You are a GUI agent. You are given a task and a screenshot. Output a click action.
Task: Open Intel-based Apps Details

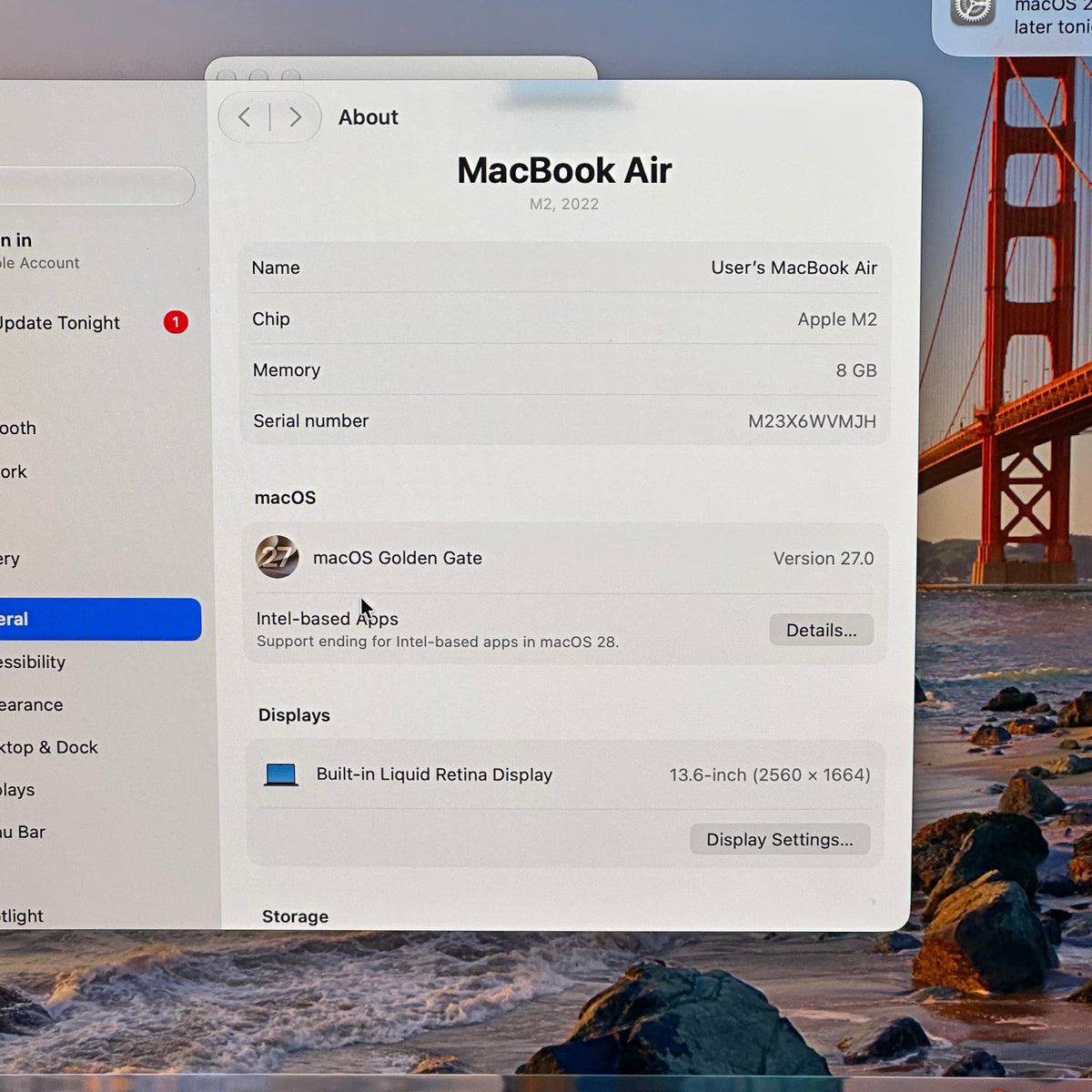tap(821, 630)
